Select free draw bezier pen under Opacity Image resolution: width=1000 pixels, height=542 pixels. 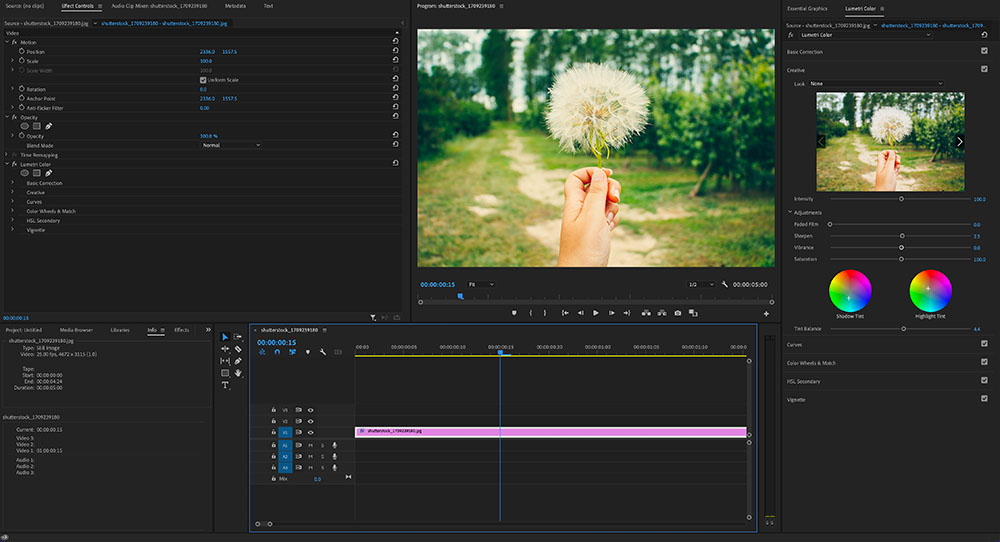point(48,126)
